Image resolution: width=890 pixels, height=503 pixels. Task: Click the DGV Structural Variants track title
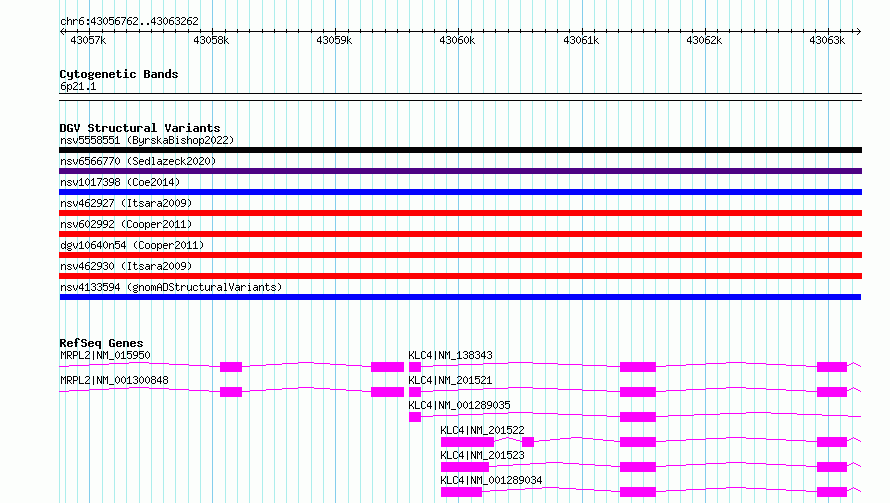coord(140,128)
